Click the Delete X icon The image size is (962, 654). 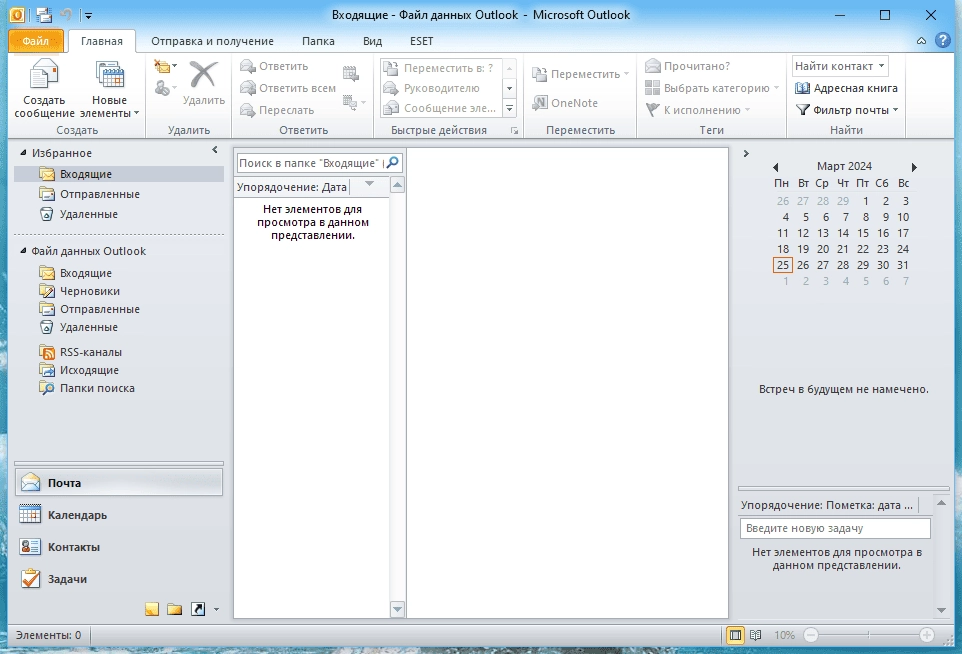(203, 74)
